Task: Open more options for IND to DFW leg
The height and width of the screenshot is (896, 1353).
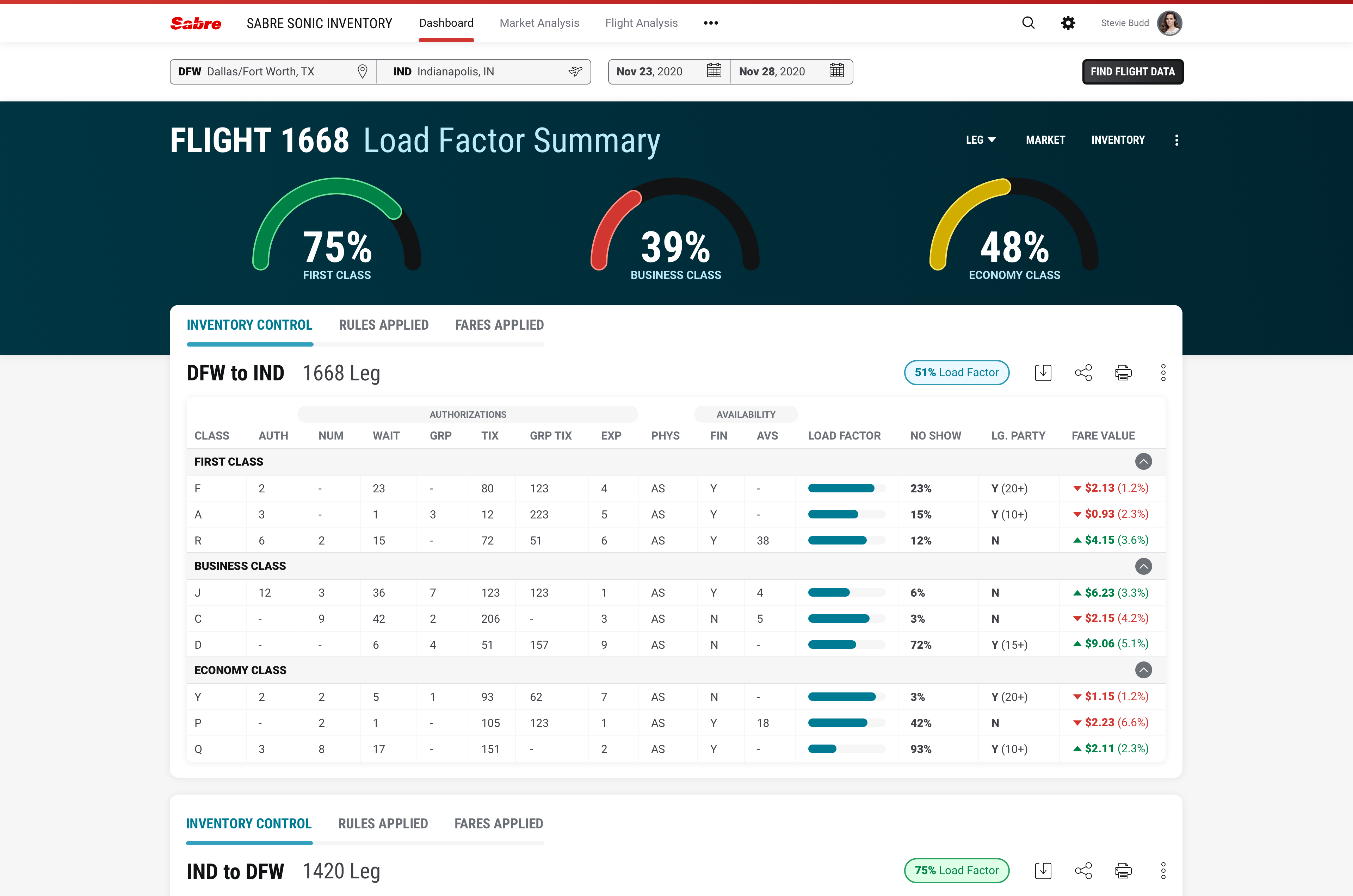Action: tap(1163, 870)
